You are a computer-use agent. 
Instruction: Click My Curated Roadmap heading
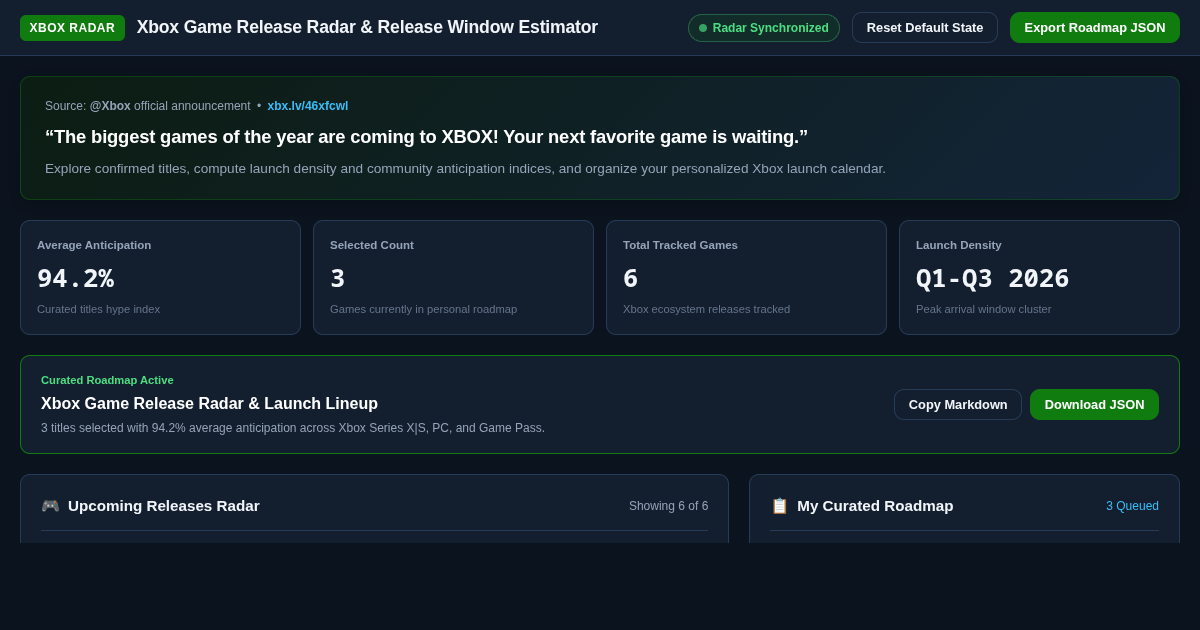coord(875,506)
